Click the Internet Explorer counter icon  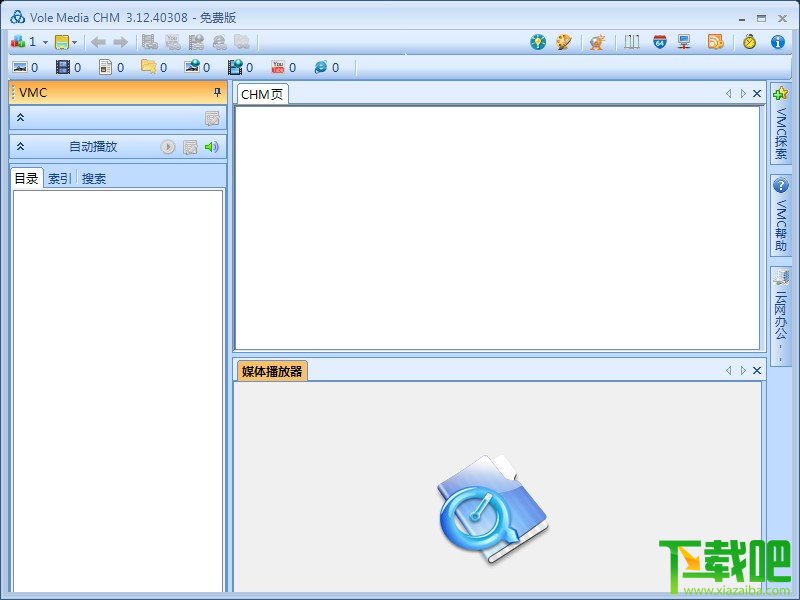[x=321, y=67]
